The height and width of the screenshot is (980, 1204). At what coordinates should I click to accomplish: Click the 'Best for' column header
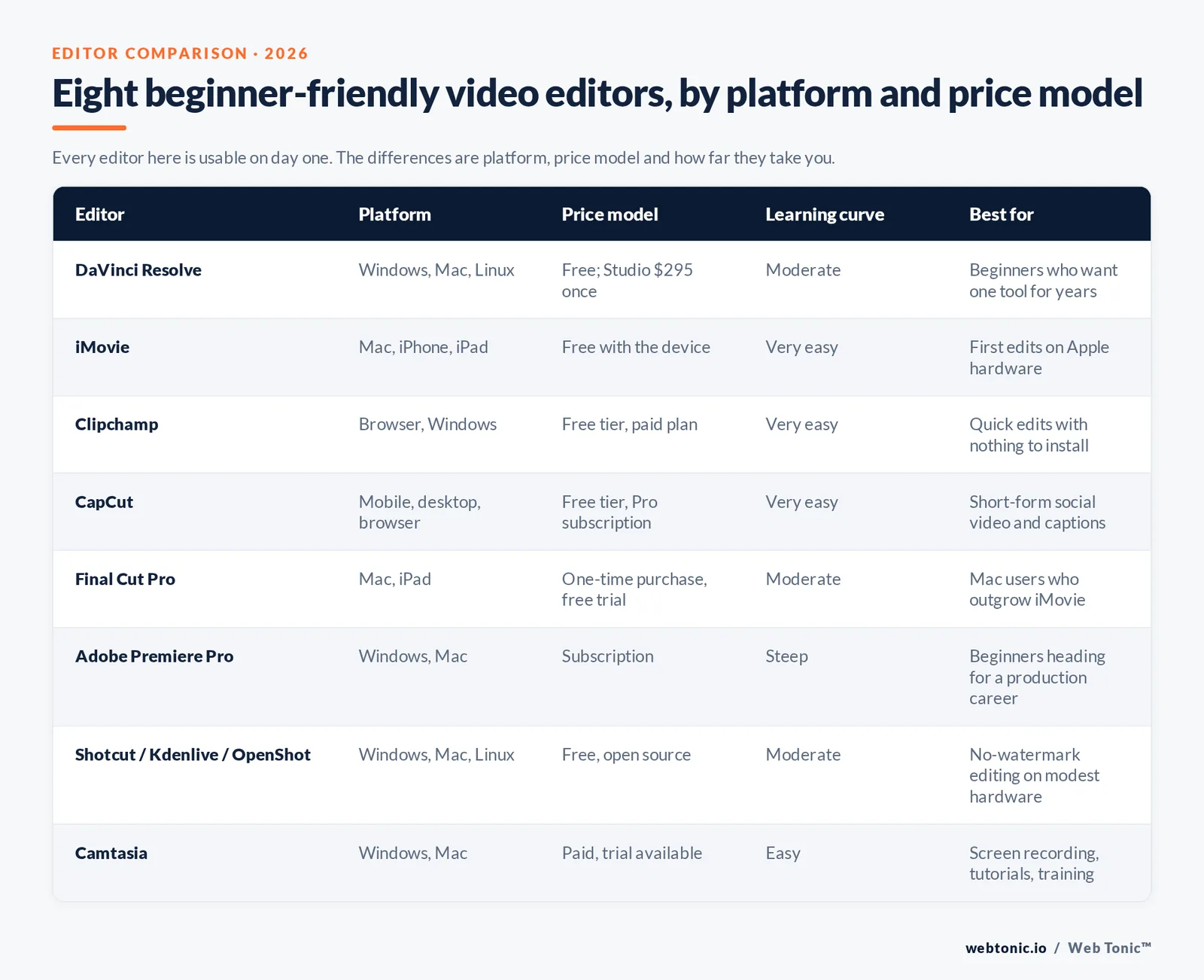pyautogui.click(x=1001, y=215)
